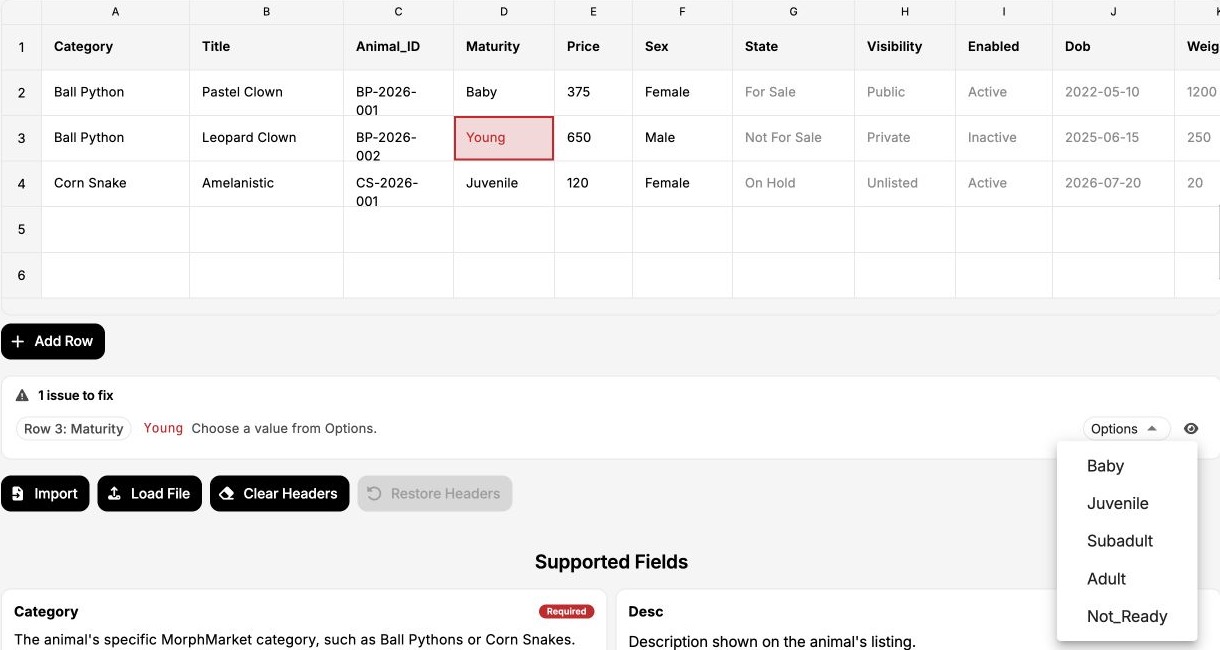Select column D header

tap(504, 12)
